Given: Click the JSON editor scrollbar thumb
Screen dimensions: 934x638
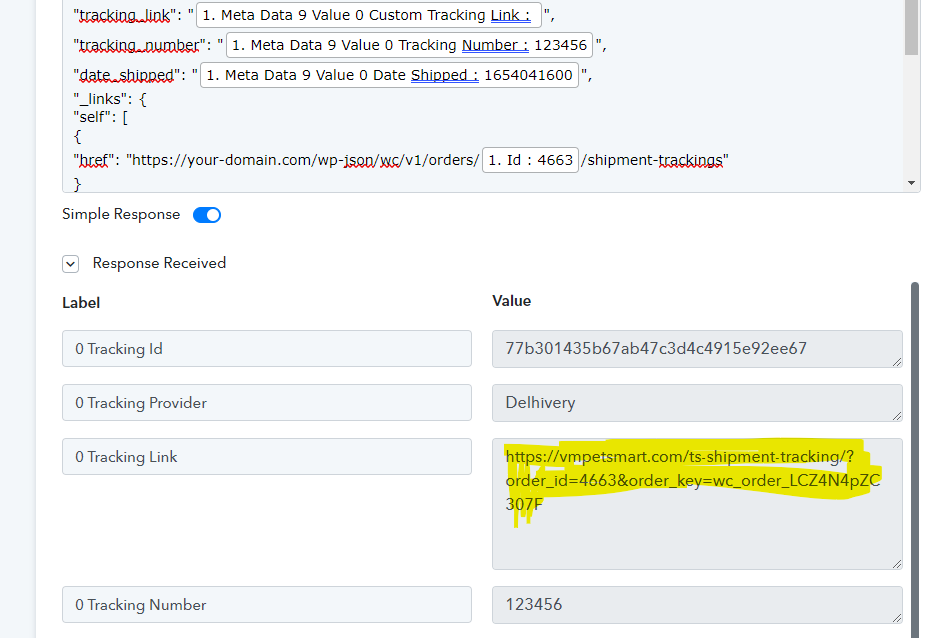Looking at the screenshot, I should [x=911, y=27].
